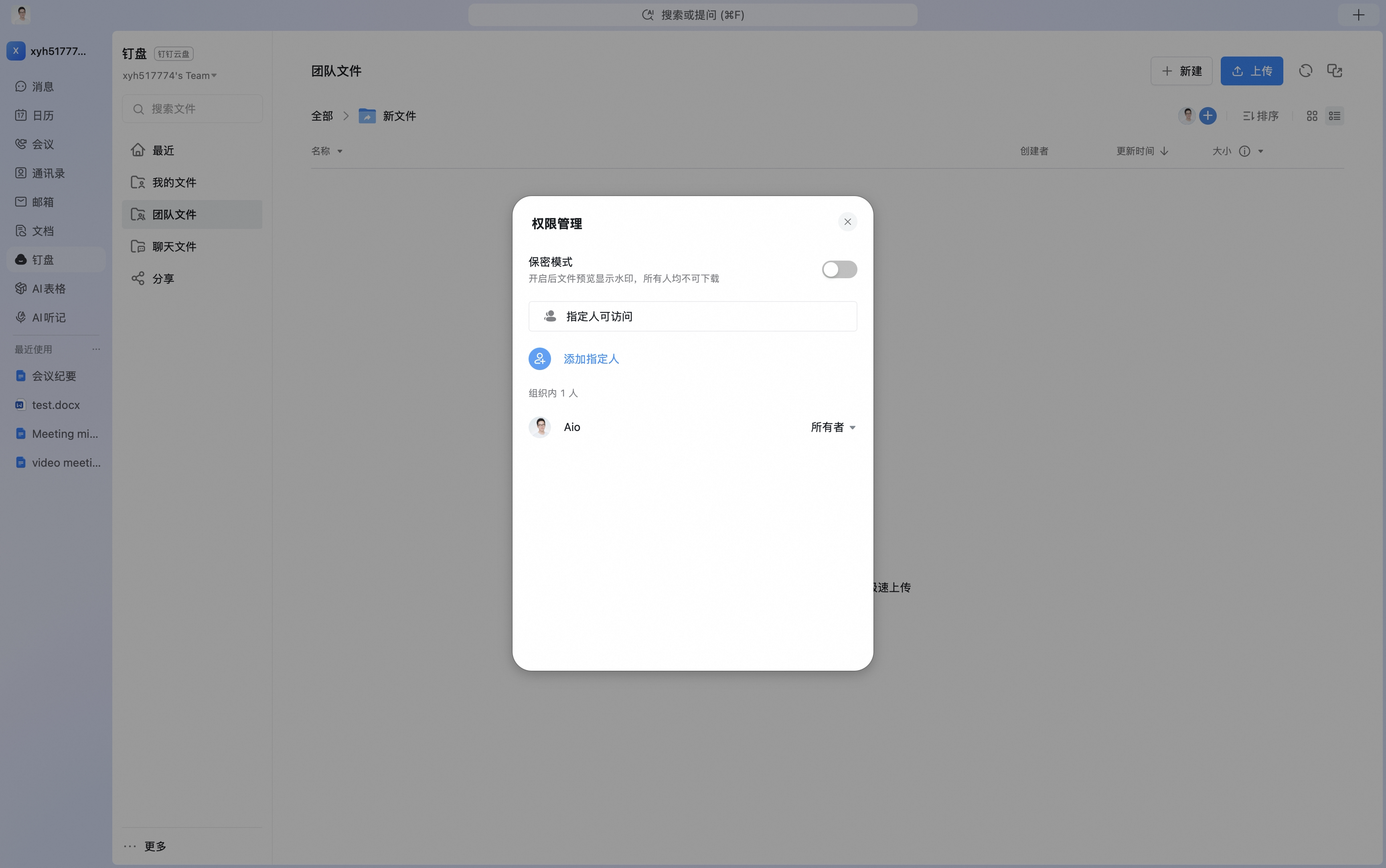Switch to list view layout
This screenshot has height=868, width=1386.
1334,116
